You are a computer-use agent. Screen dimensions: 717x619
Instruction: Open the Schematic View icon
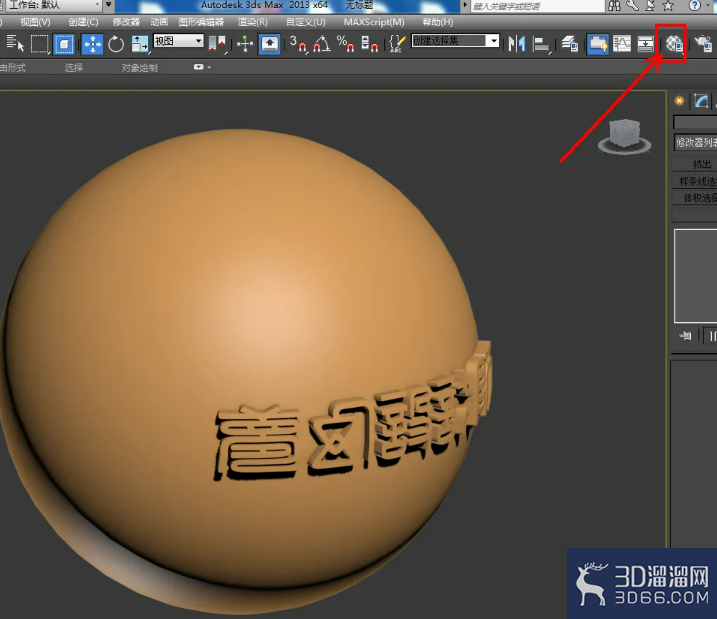pyautogui.click(x=646, y=44)
